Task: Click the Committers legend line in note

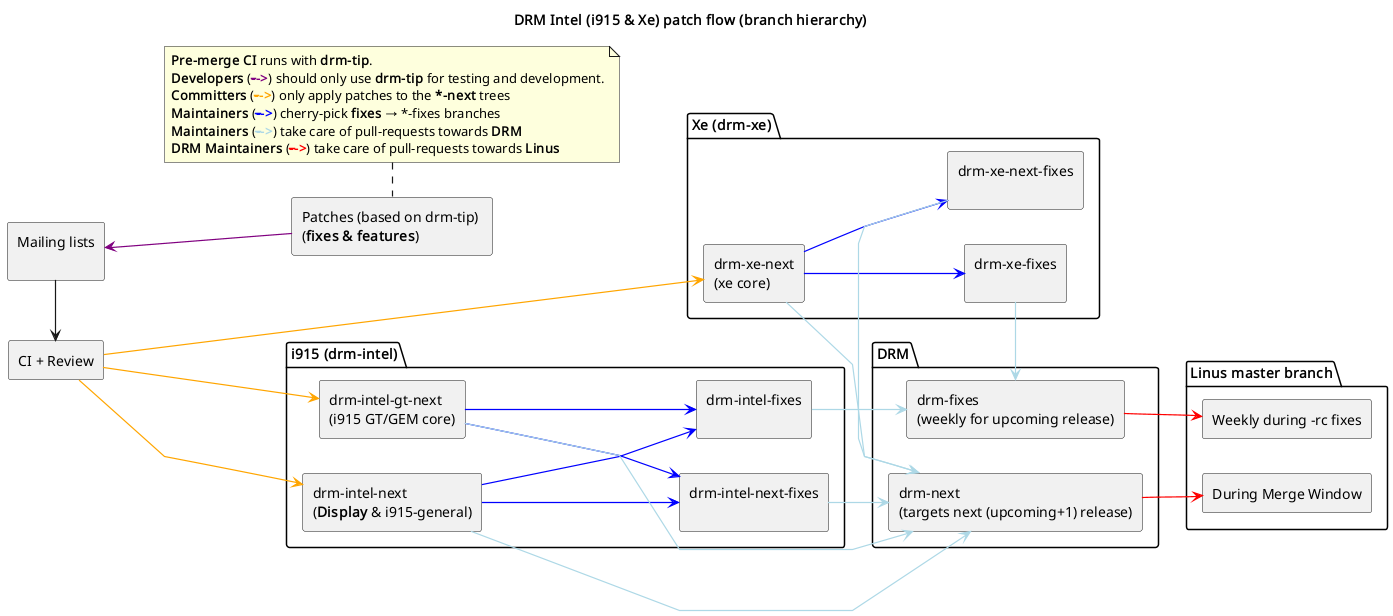Action: tap(341, 96)
